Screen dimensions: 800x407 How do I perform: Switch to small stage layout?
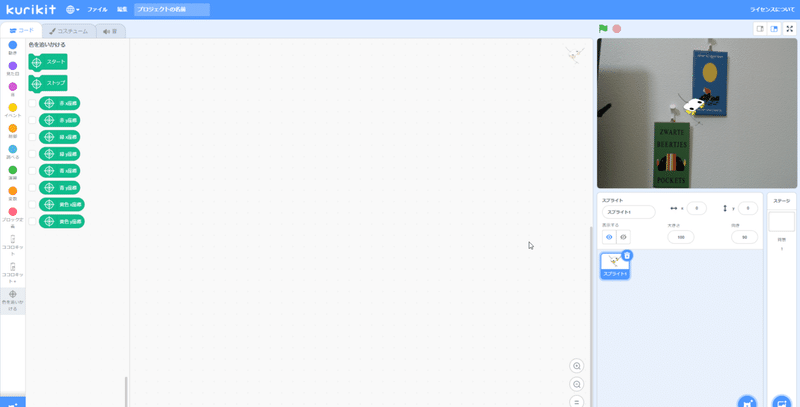pos(760,29)
